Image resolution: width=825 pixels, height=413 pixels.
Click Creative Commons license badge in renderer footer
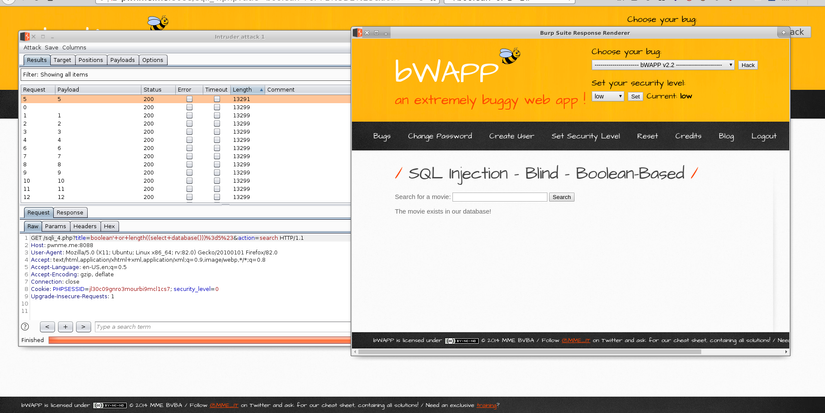(x=461, y=341)
